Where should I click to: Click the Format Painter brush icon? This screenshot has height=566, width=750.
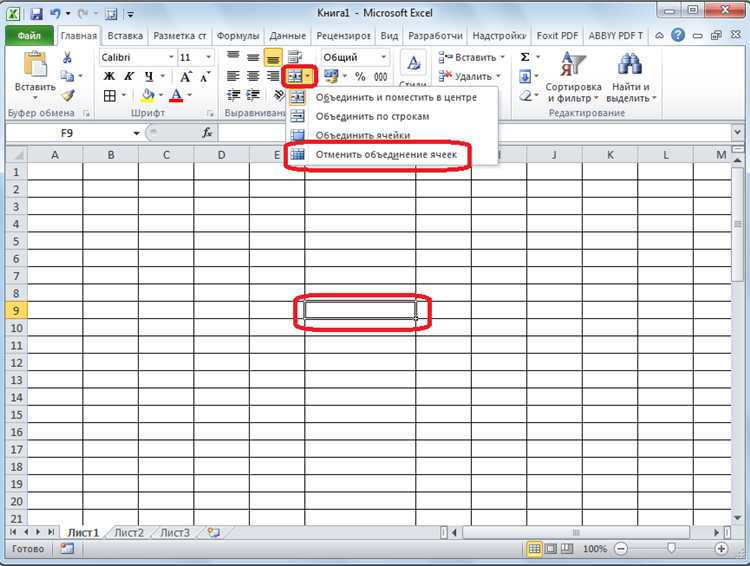click(x=68, y=96)
